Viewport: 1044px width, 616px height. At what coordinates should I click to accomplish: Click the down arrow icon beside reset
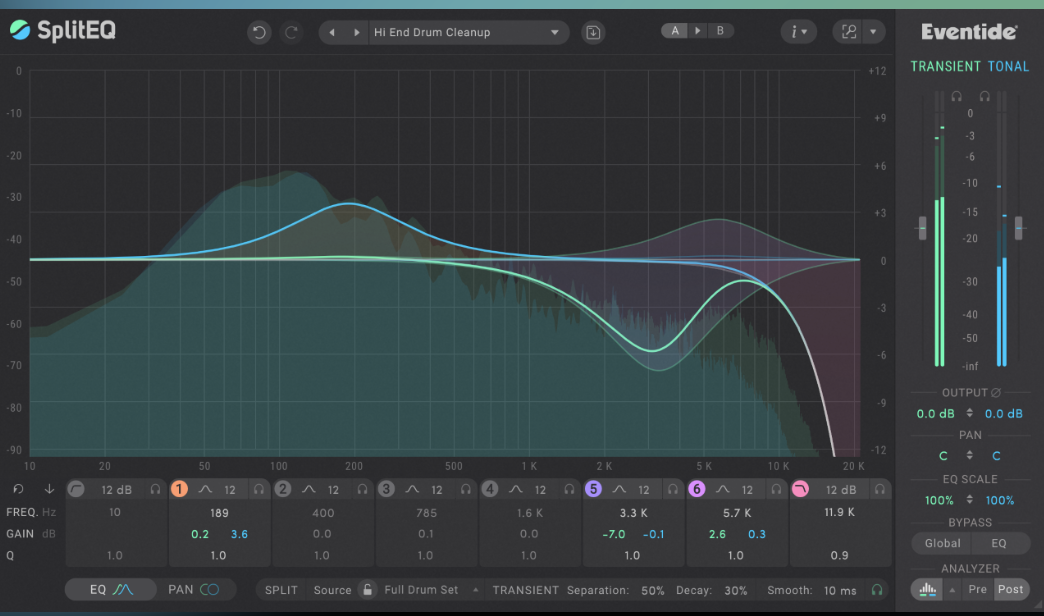49,489
